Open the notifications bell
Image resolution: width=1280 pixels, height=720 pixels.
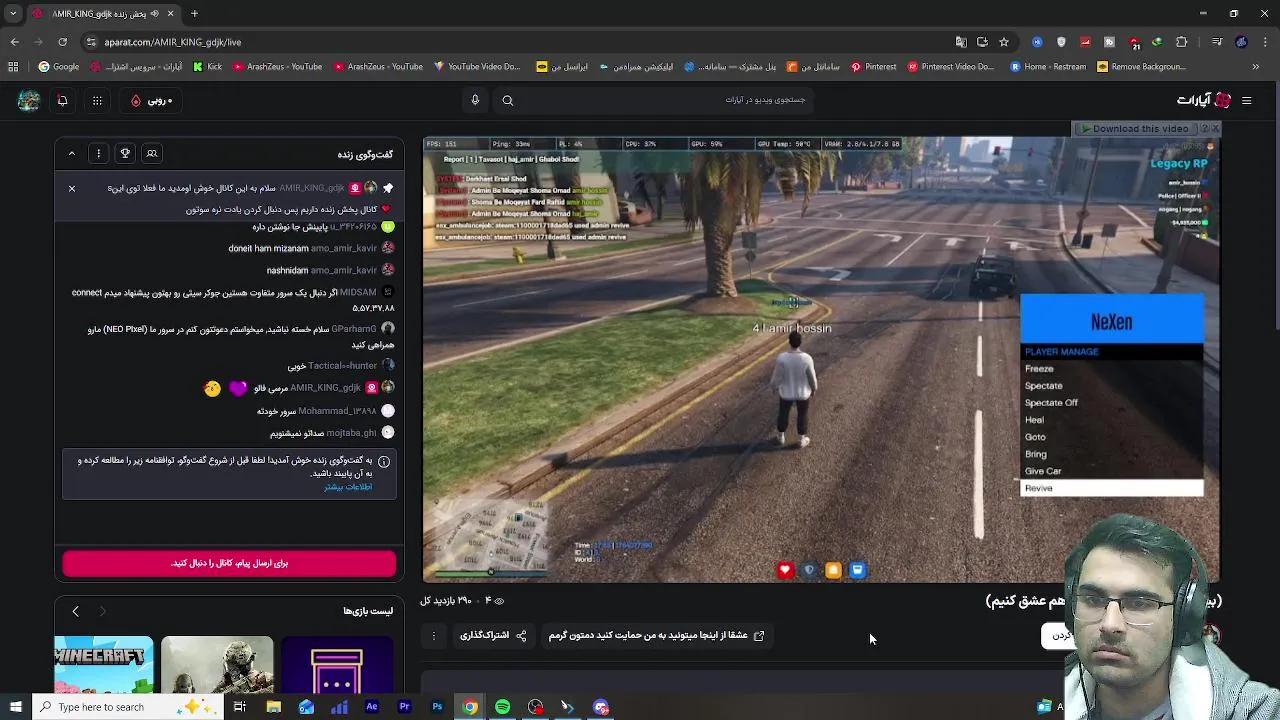click(x=62, y=100)
